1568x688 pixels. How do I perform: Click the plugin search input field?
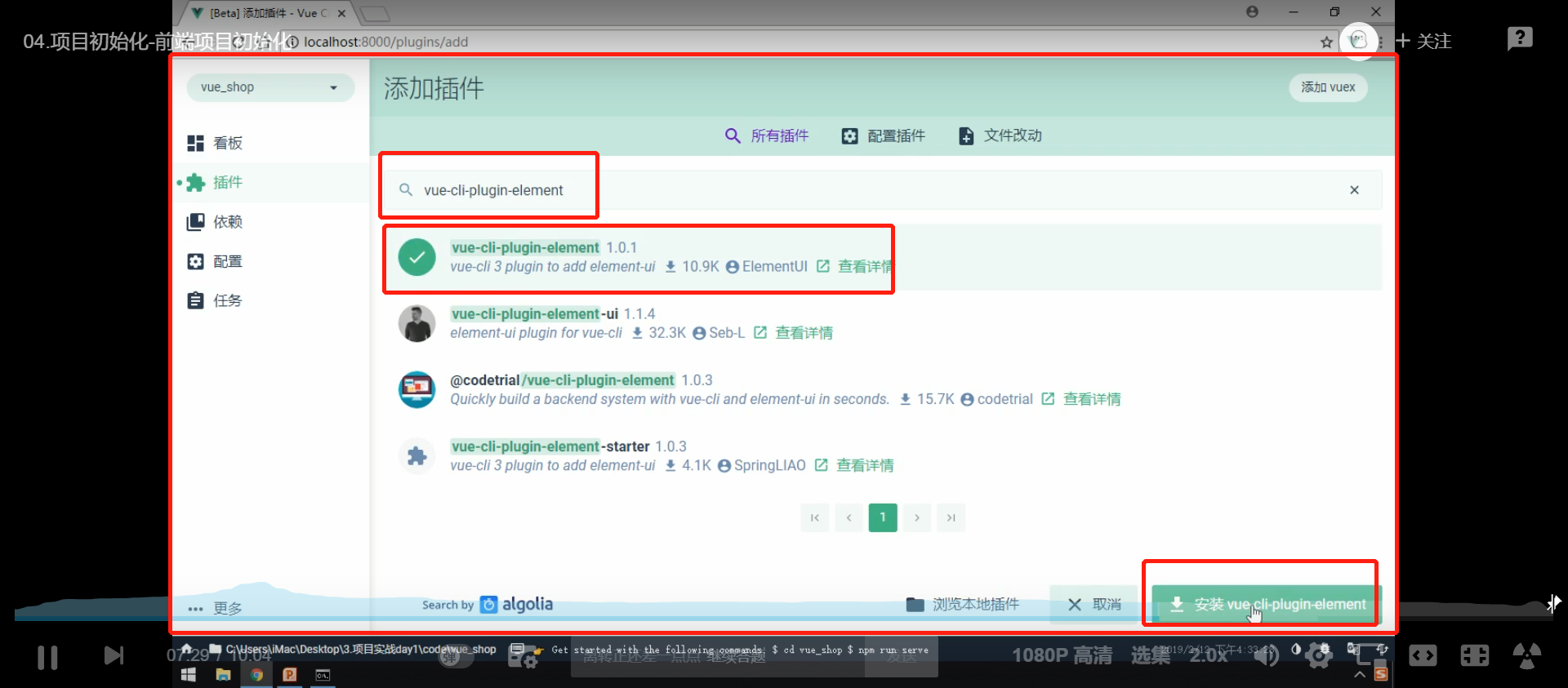[882, 190]
